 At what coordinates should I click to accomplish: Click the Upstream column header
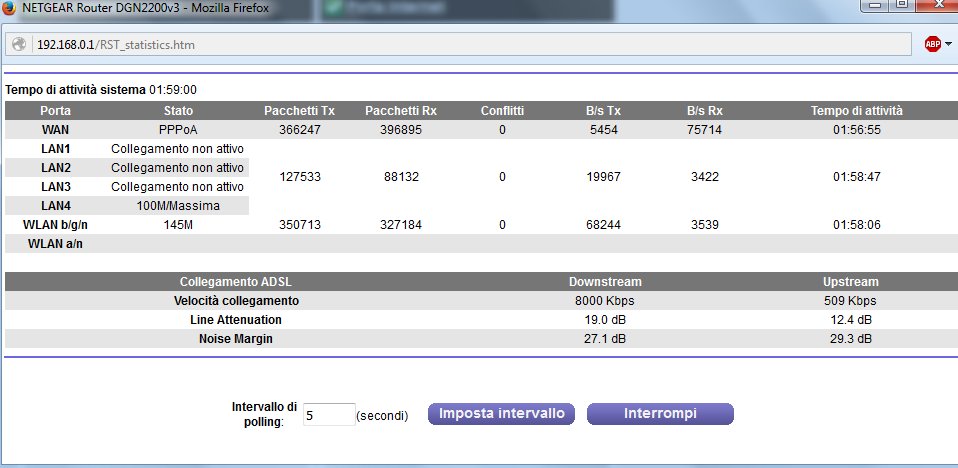point(850,282)
